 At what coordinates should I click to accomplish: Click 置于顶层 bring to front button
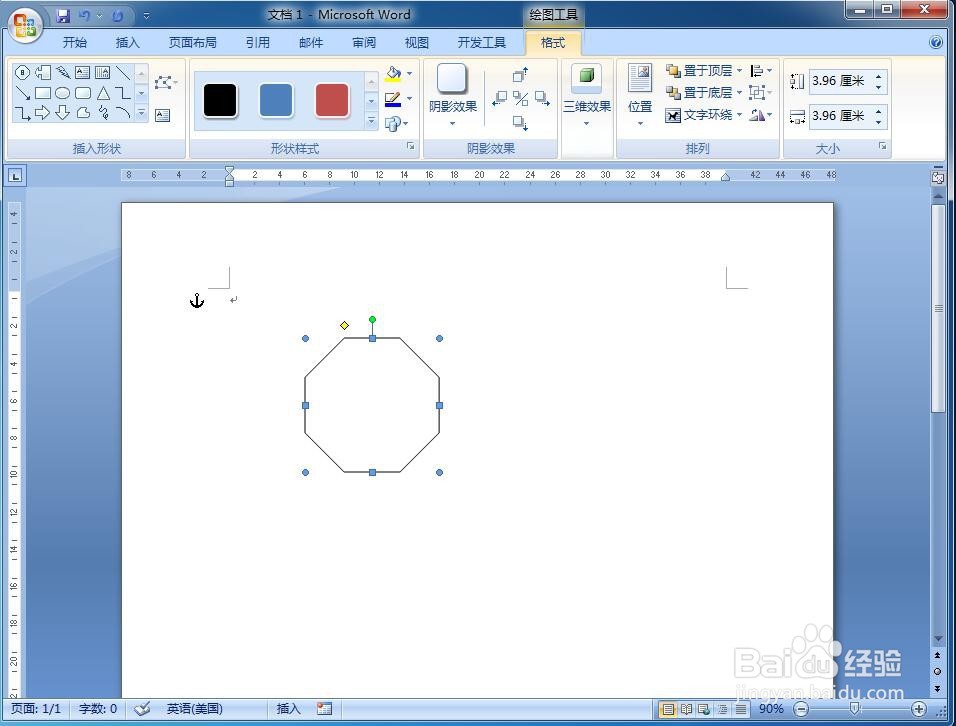coord(699,71)
